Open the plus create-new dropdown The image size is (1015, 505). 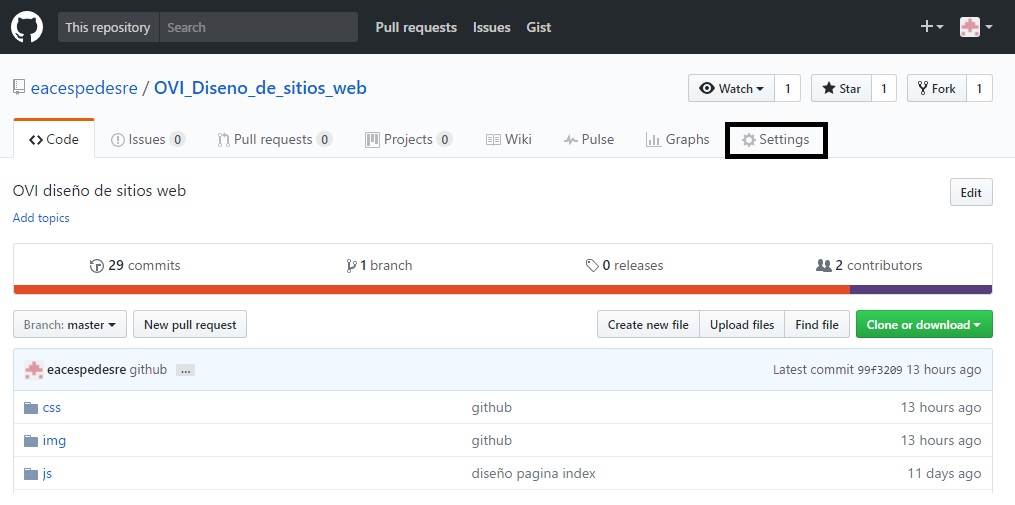click(x=931, y=27)
